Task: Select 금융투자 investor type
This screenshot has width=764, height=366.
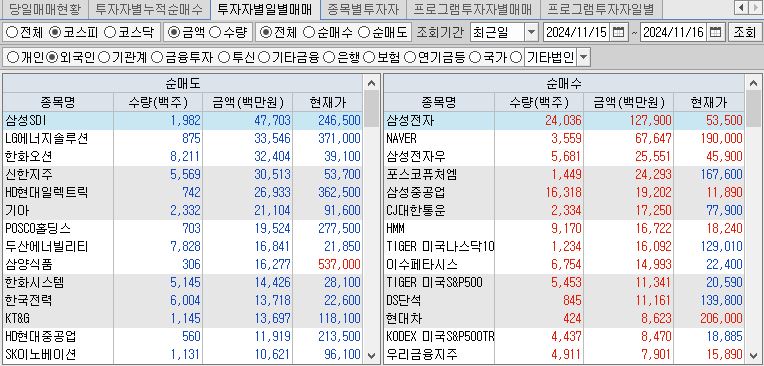Action: pos(157,58)
